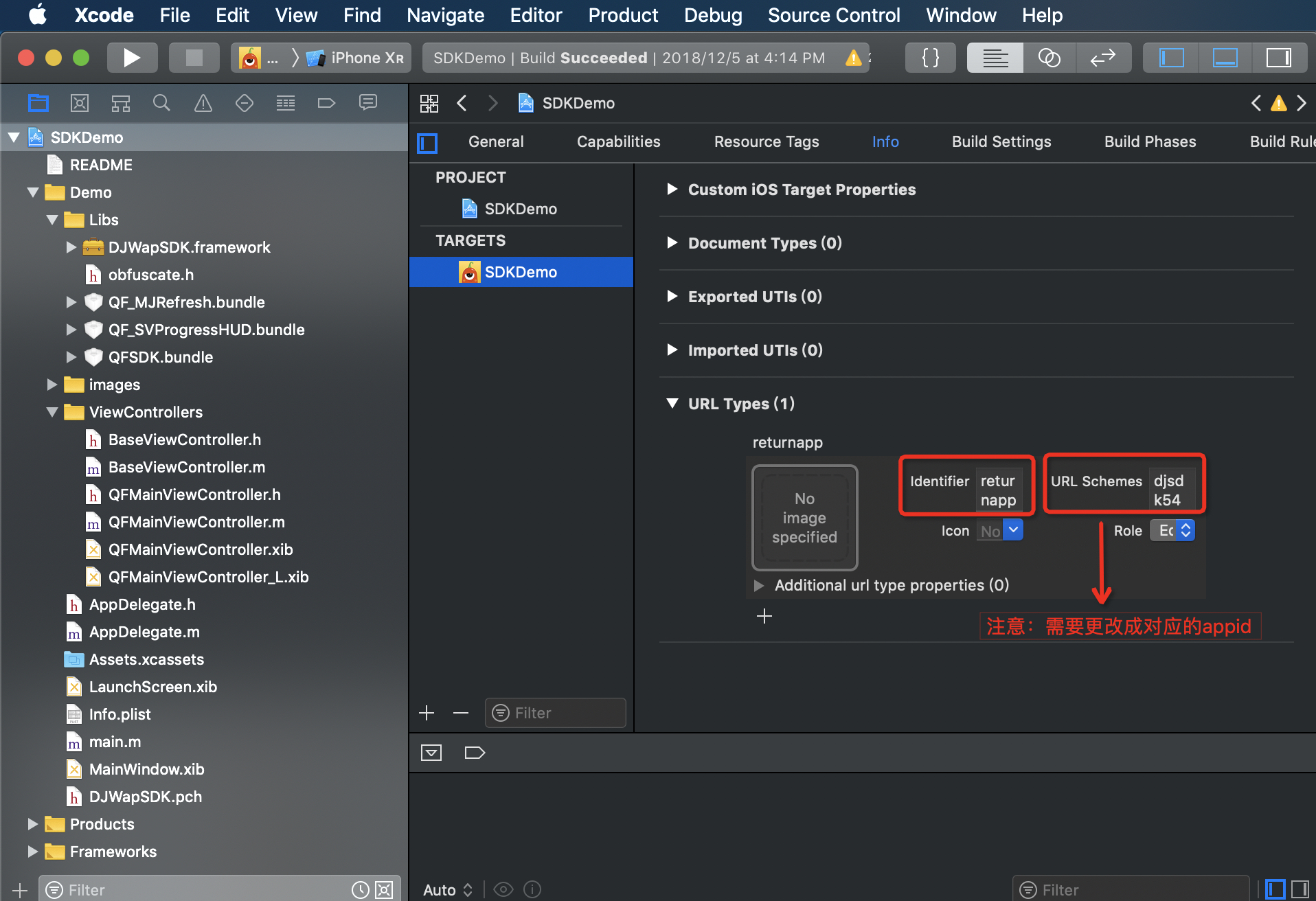Screen dimensions: 1316x901
Task: Switch to the Assistant editor
Action: [1049, 58]
